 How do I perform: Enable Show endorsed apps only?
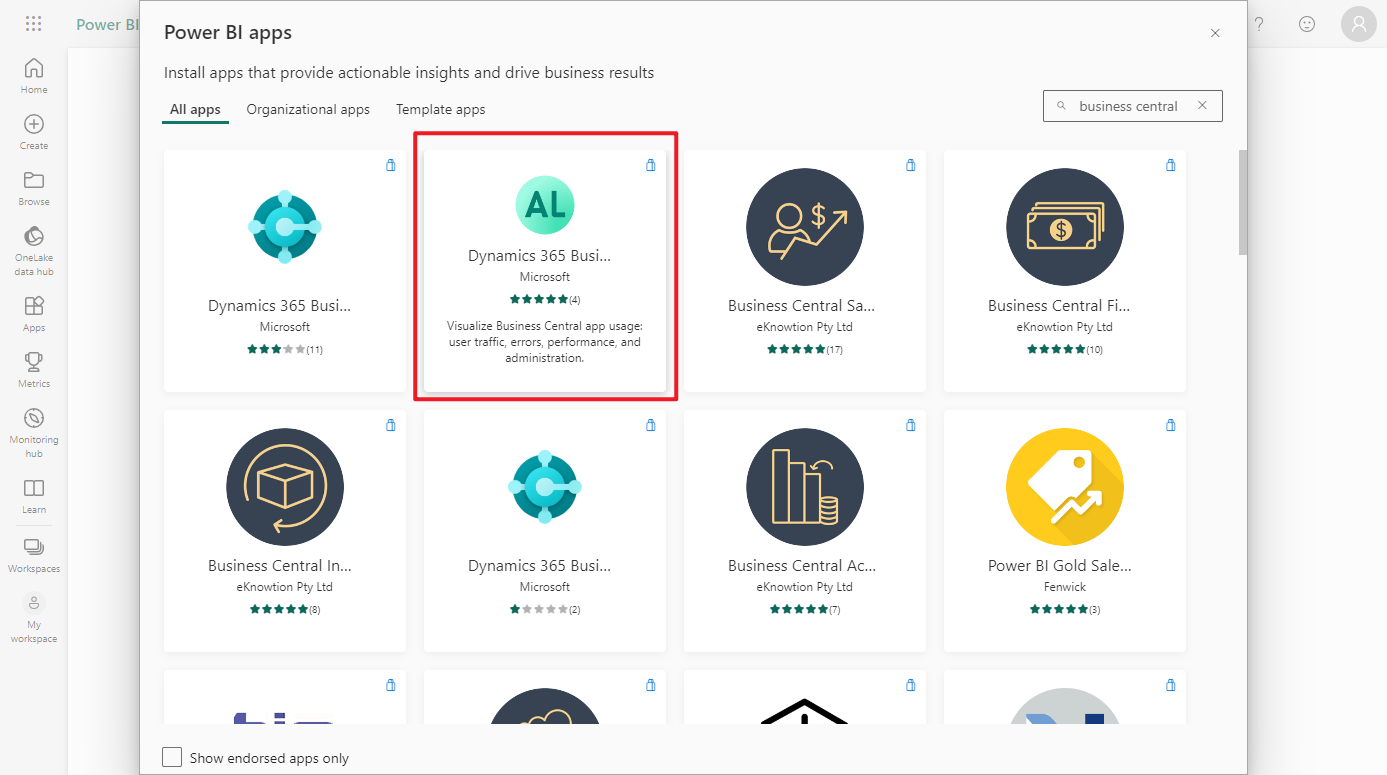click(171, 758)
